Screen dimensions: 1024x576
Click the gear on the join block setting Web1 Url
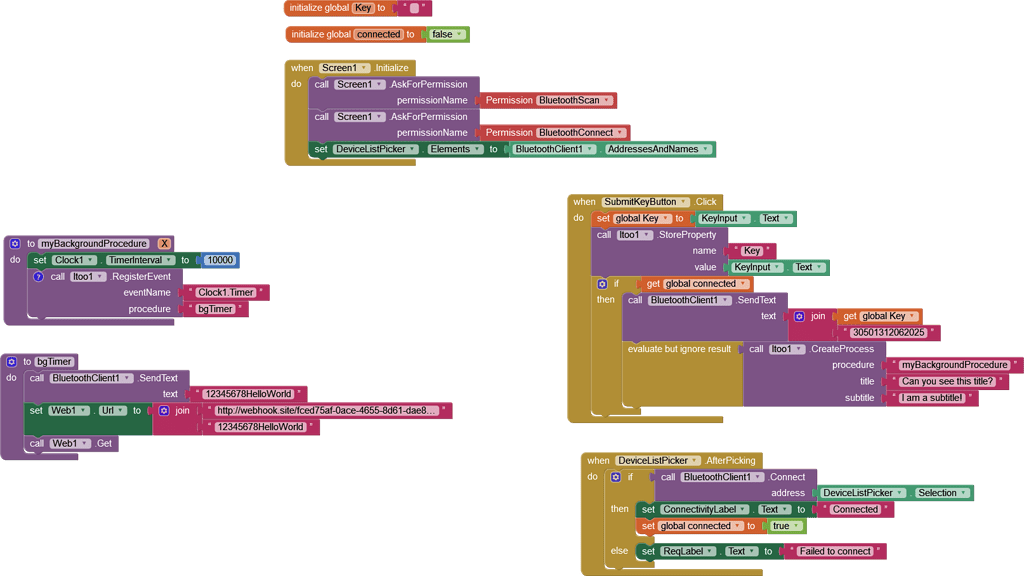coord(164,410)
